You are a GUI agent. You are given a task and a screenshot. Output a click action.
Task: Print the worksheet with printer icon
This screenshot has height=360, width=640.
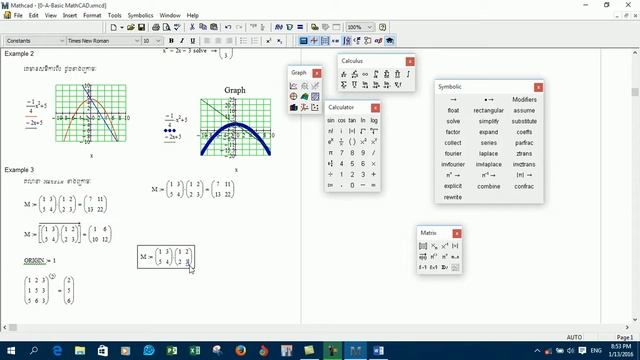click(156, 27)
